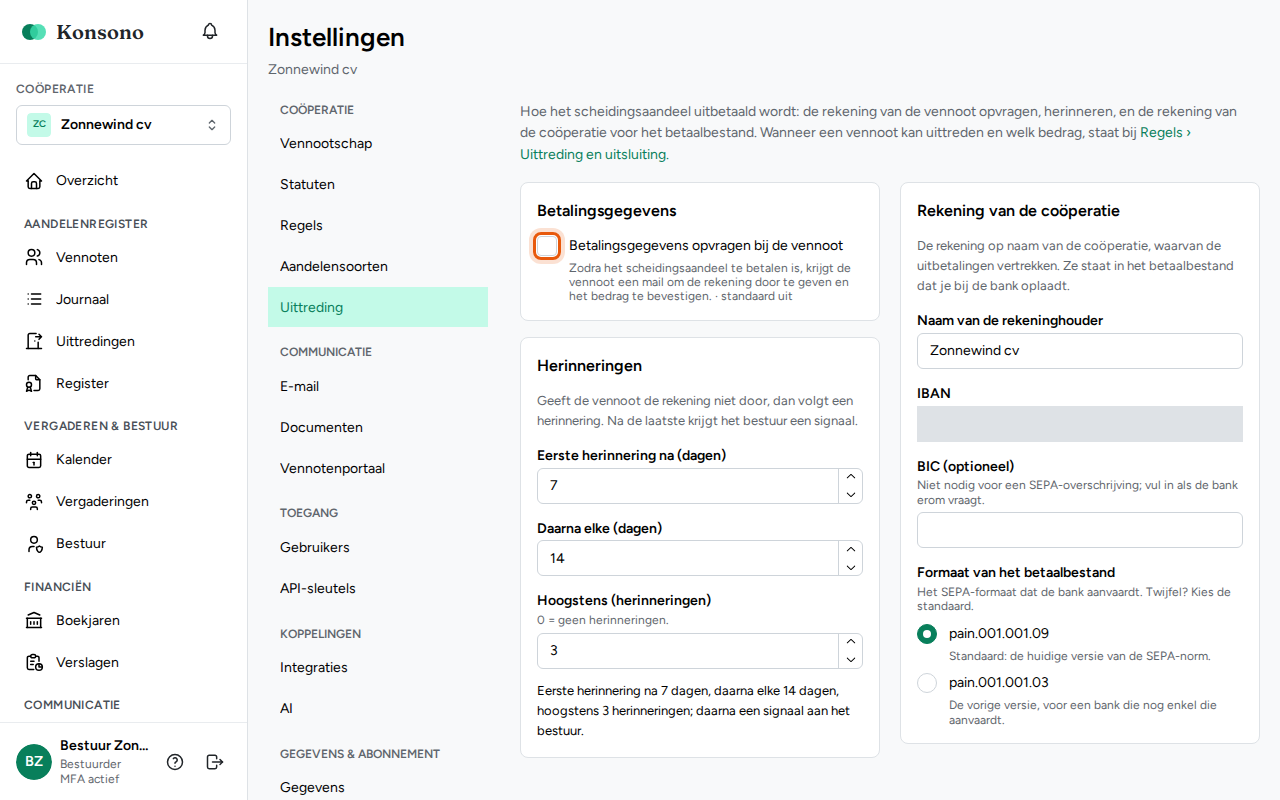
Task: Log out using the exit icon
Action: point(214,762)
